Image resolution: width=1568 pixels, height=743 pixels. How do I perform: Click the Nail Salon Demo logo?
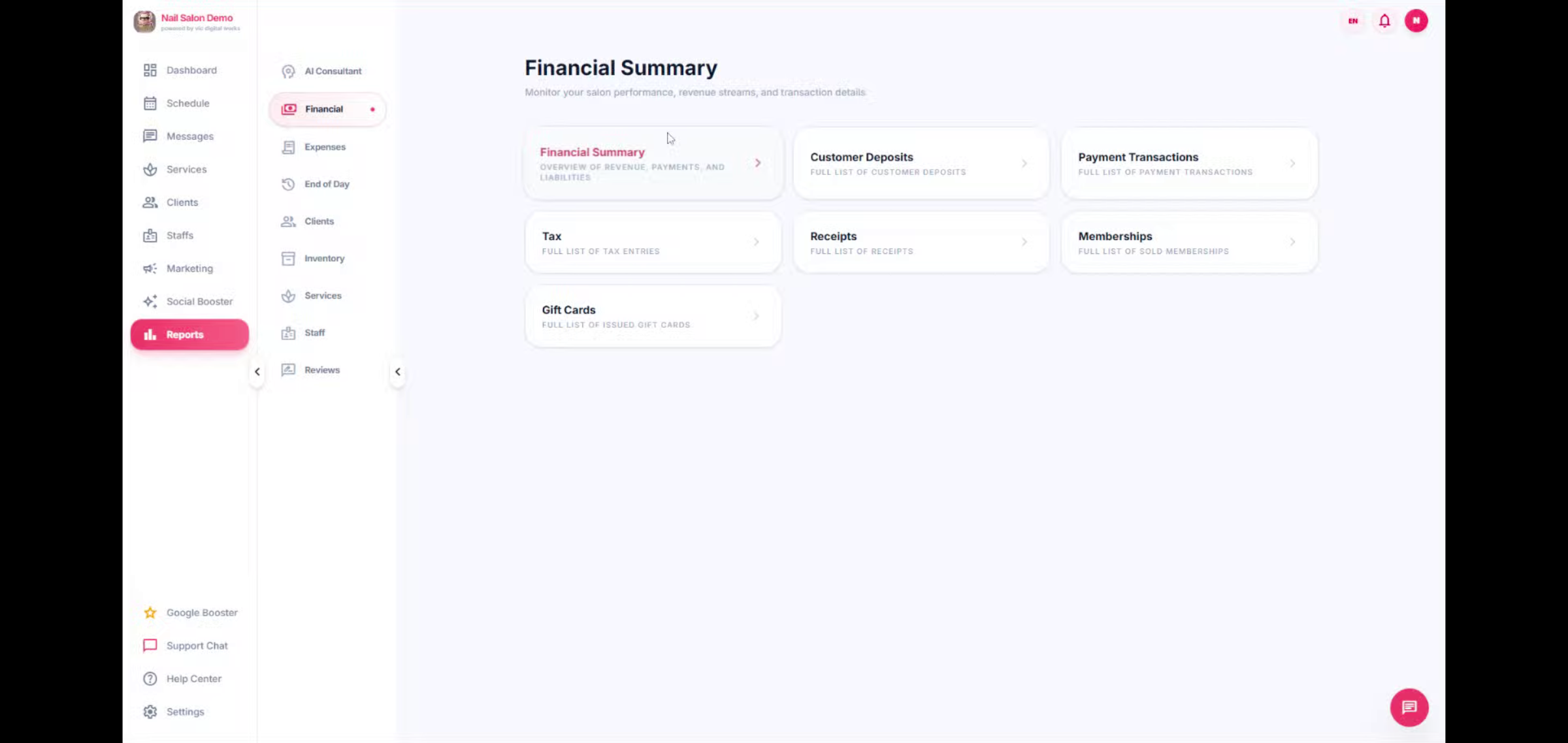click(144, 22)
